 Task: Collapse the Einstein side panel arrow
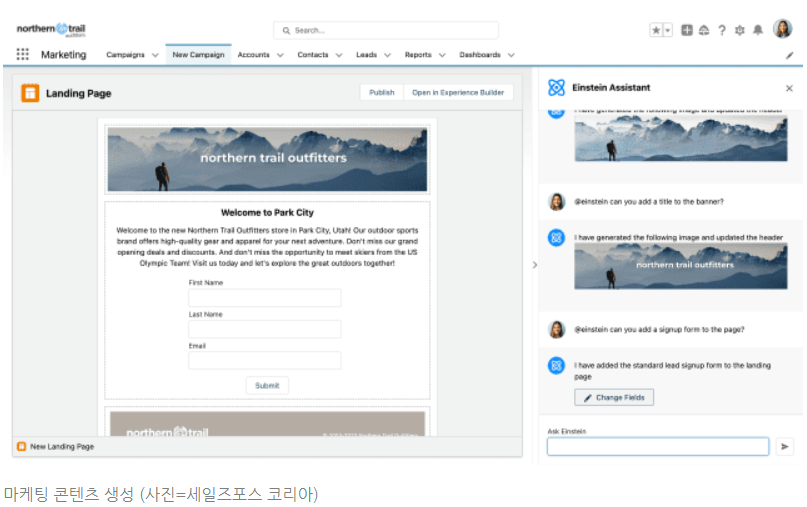click(535, 265)
